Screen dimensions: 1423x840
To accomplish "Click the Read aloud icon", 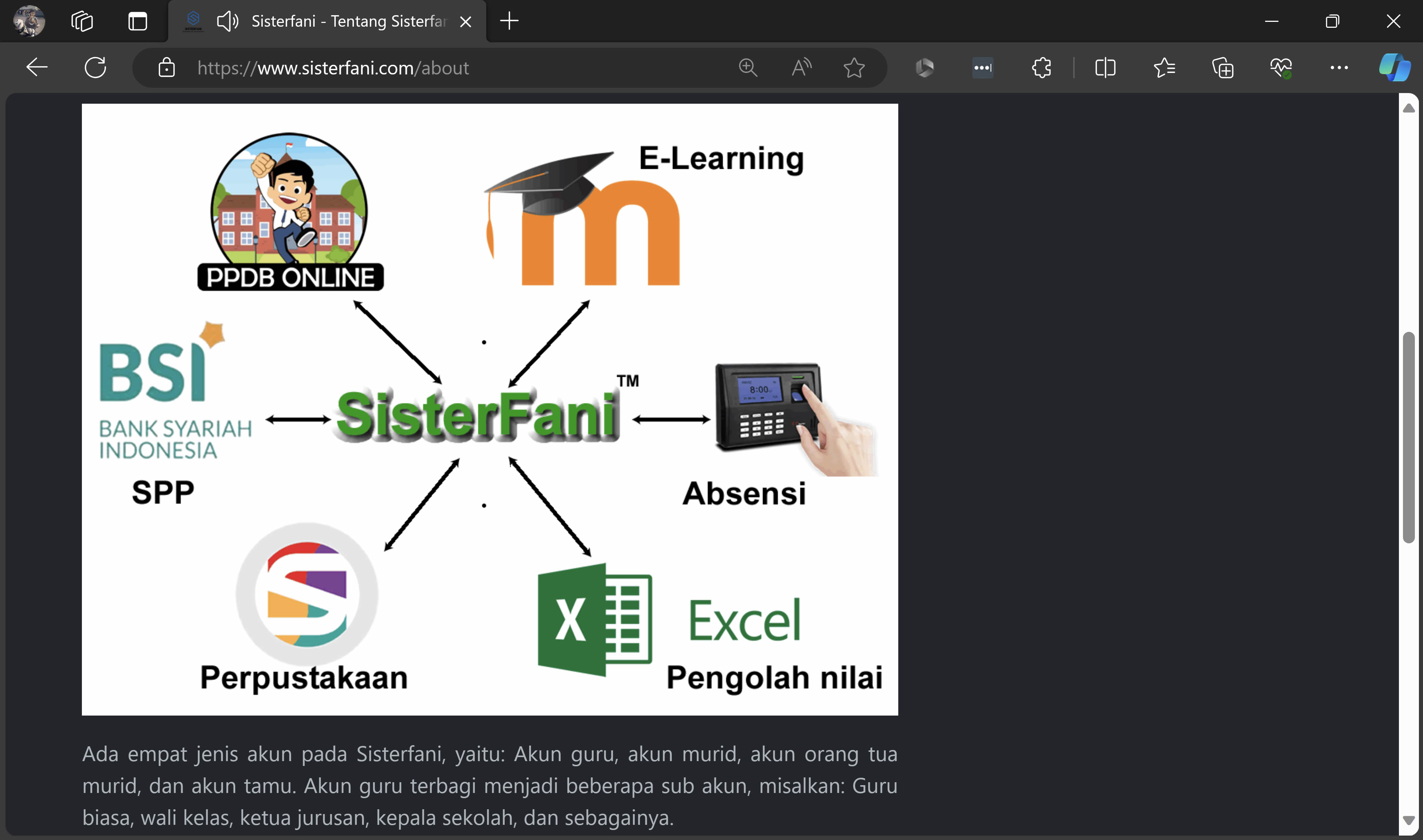I will (x=801, y=67).
